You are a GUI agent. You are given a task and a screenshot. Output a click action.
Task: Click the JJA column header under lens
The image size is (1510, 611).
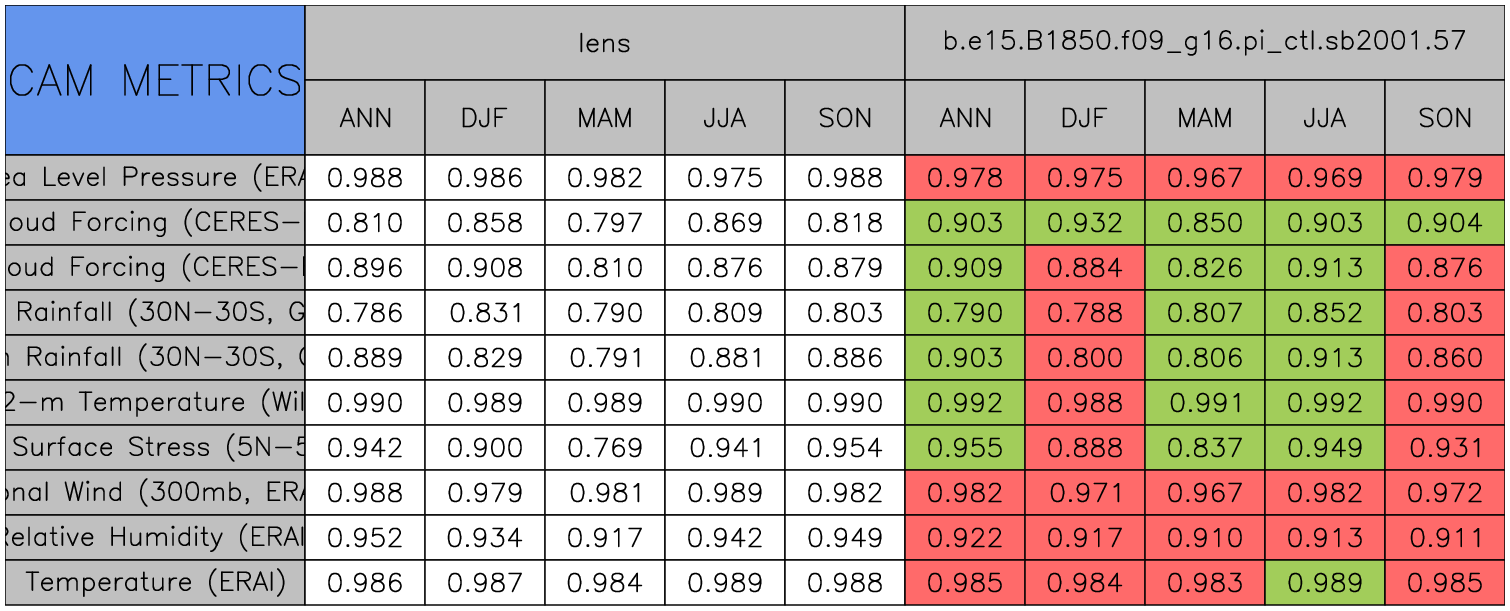pos(724,118)
